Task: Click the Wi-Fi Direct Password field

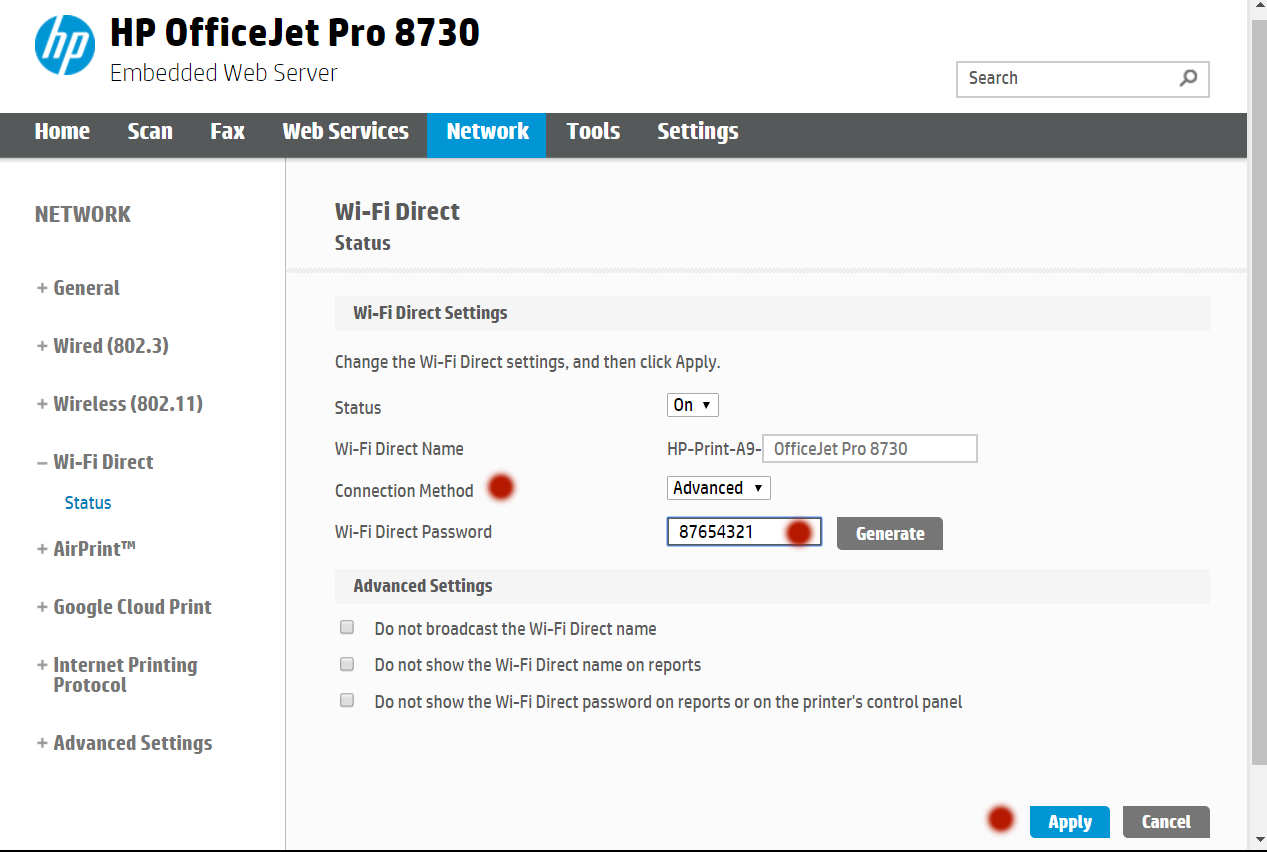Action: [x=730, y=532]
